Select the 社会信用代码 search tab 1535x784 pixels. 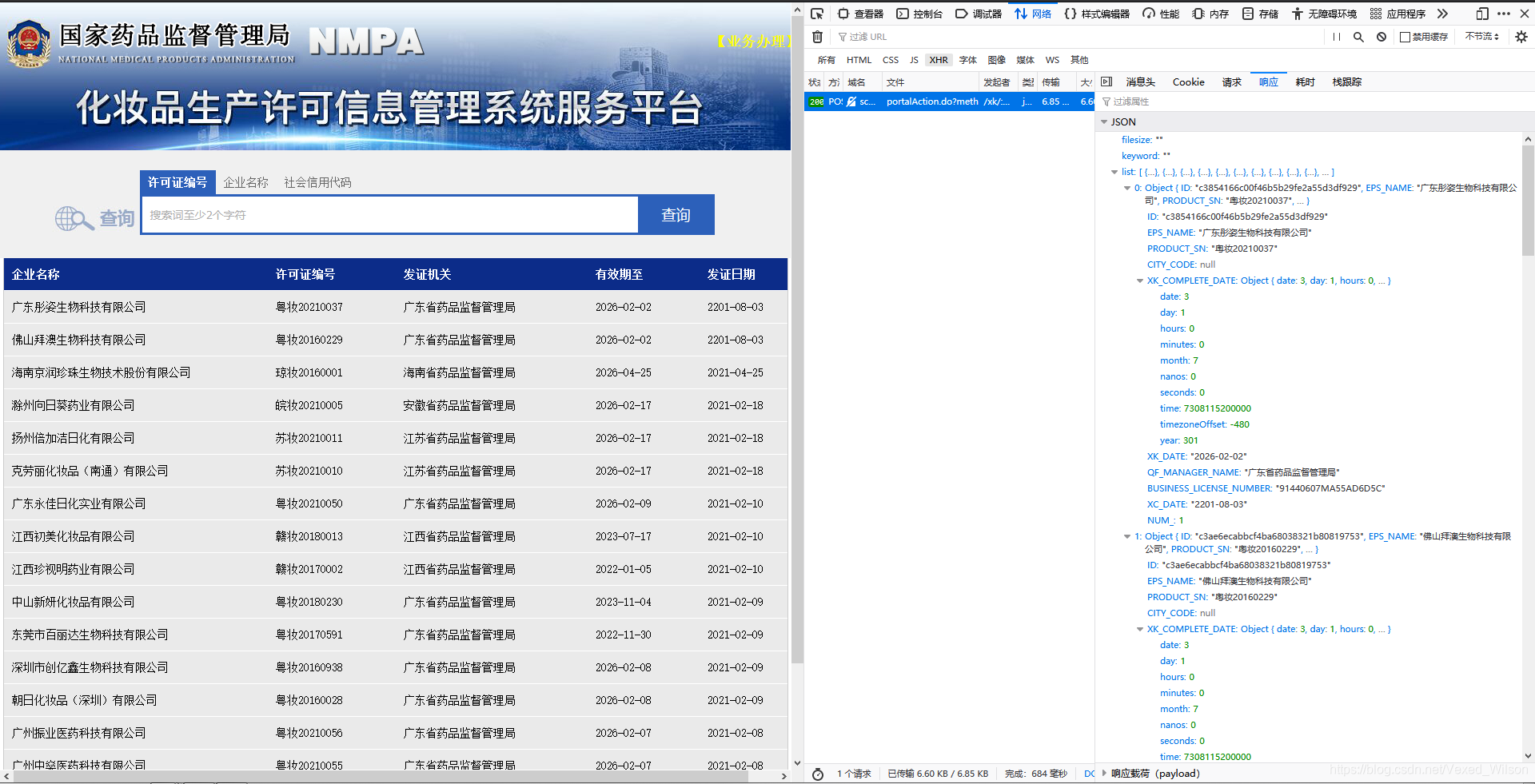pyautogui.click(x=317, y=182)
